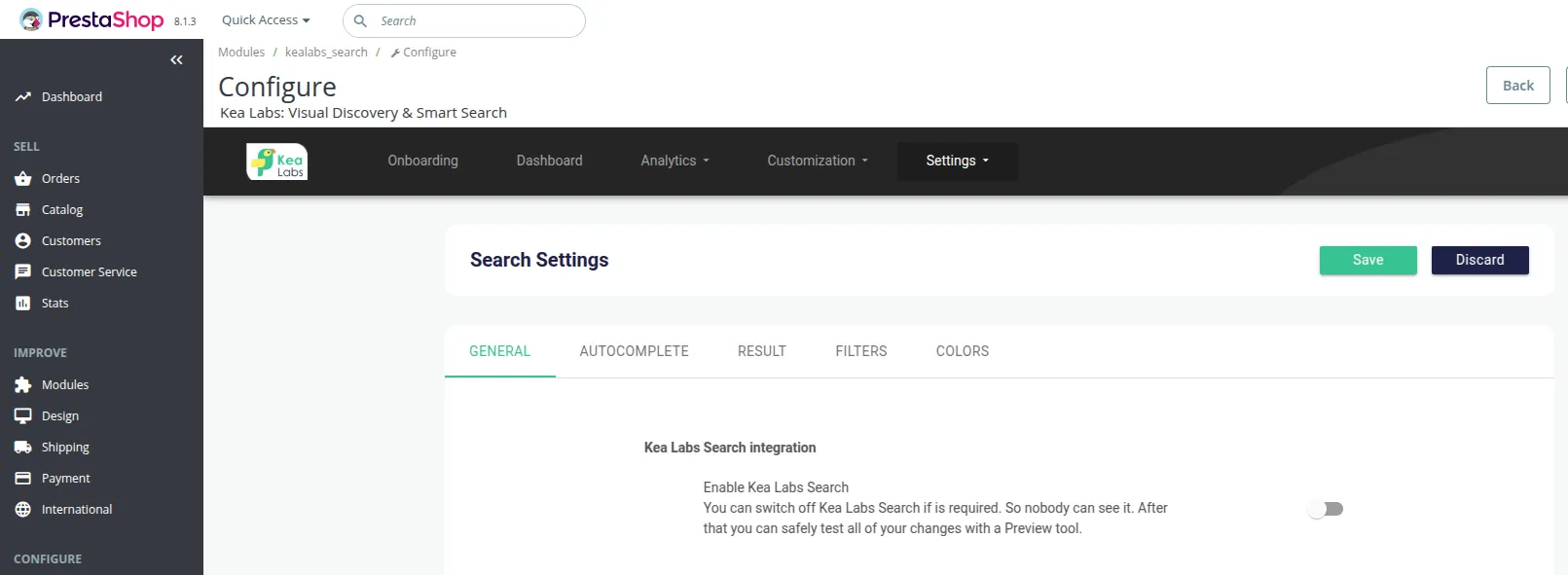Click the 'Enable Kea Labs Search' text

(x=776, y=487)
